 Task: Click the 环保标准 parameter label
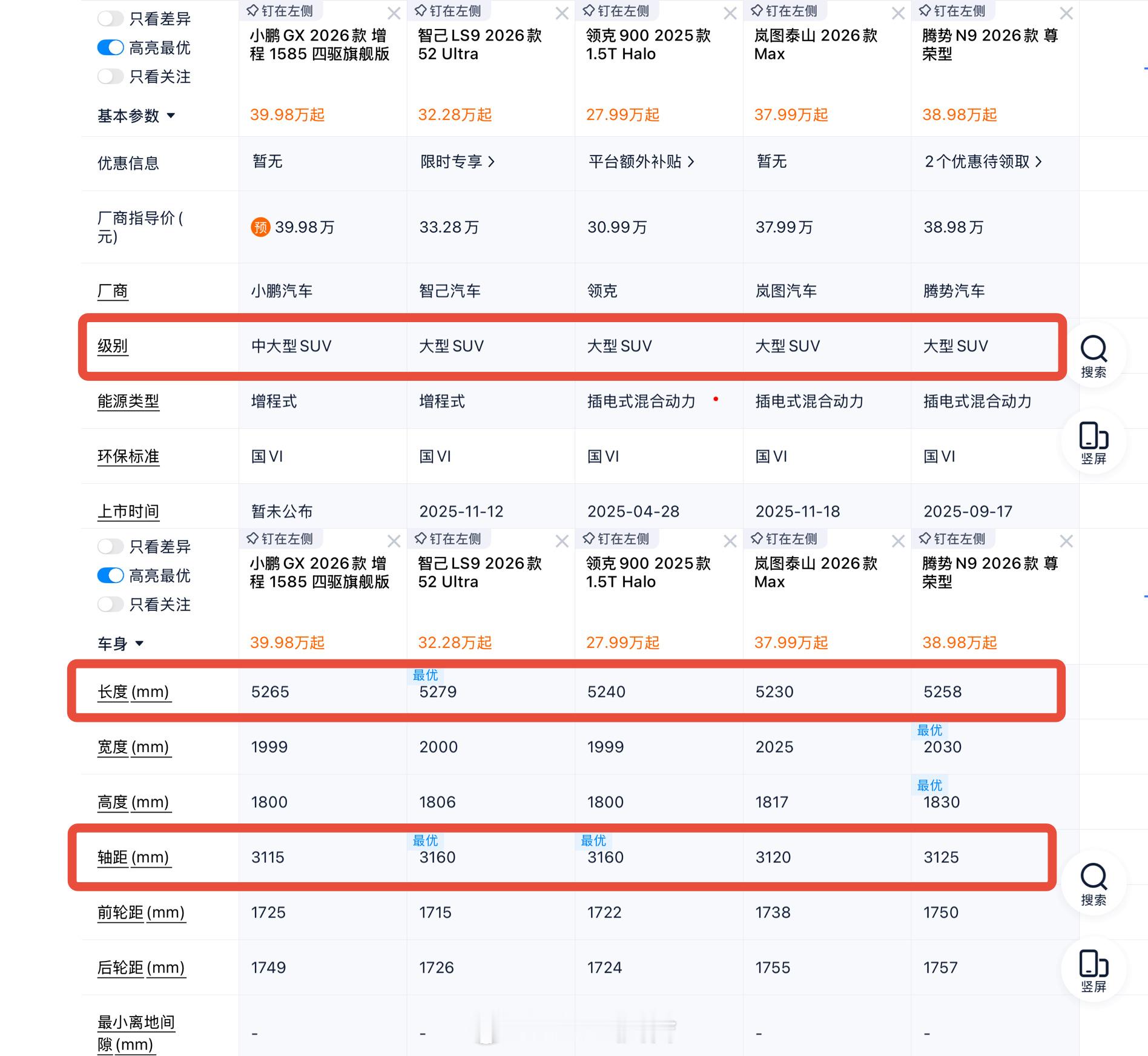pyautogui.click(x=128, y=457)
